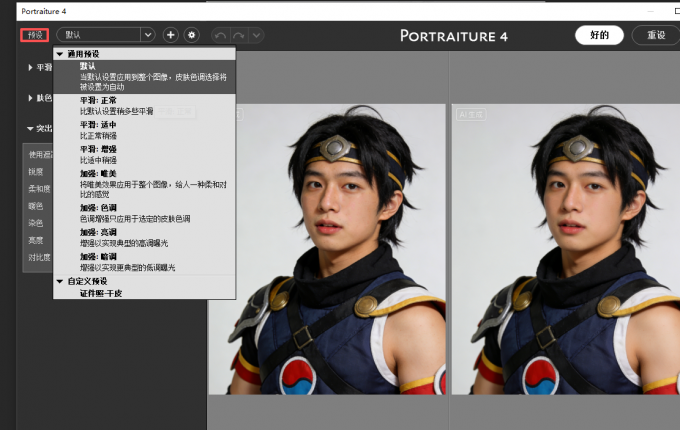Collapse the 自定义预设 group
680x430 pixels.
tap(59, 281)
